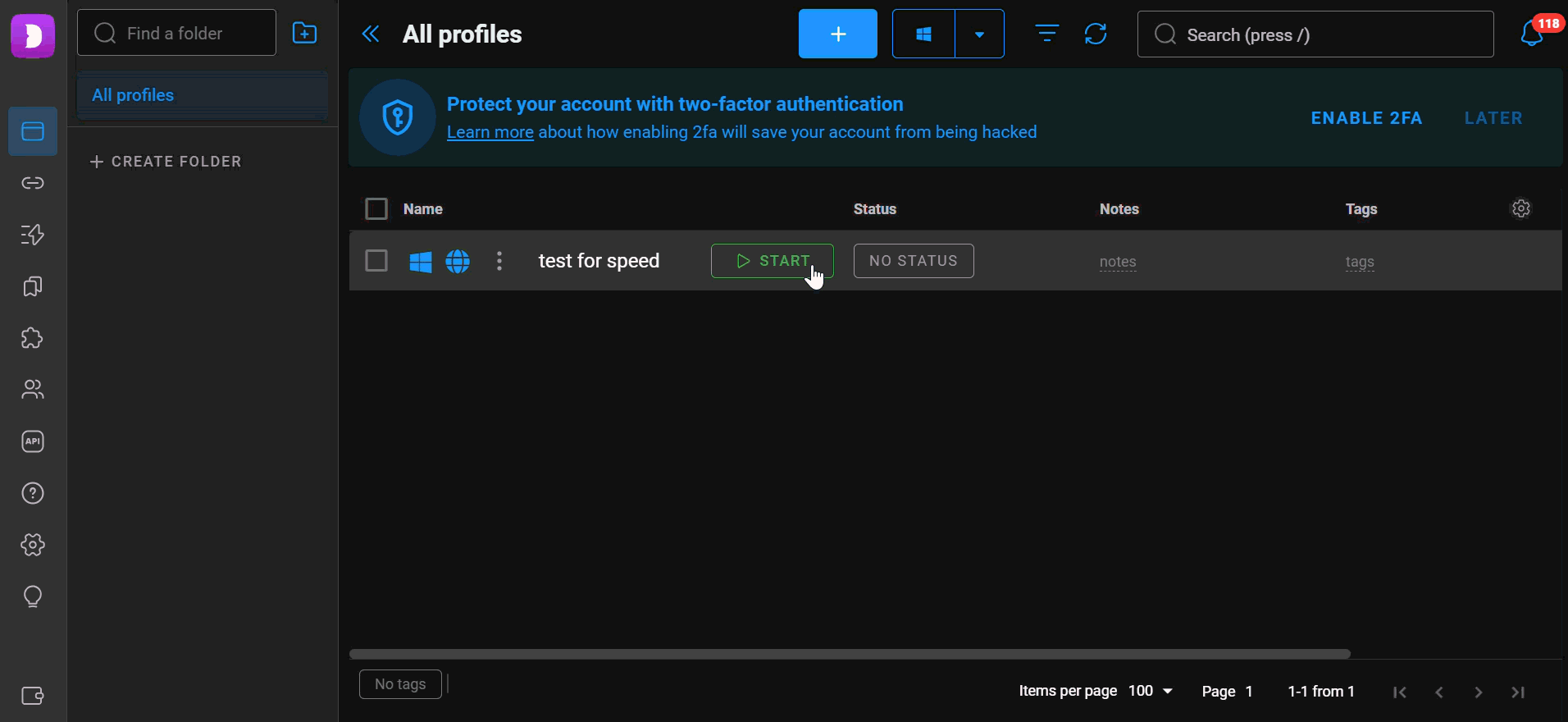
Task: Check the test for speed profile checkbox
Action: pos(376,261)
